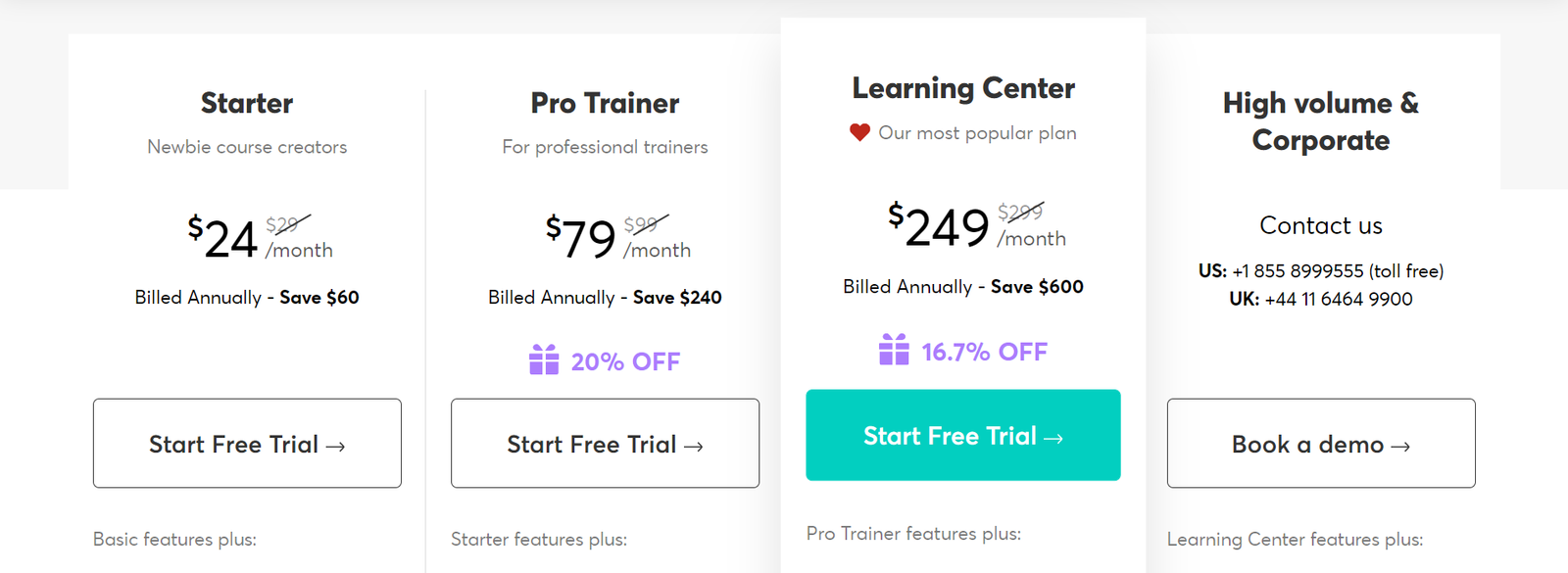Click the Pro Trainer plan title
This screenshot has height=573, width=1568.
coord(605,103)
